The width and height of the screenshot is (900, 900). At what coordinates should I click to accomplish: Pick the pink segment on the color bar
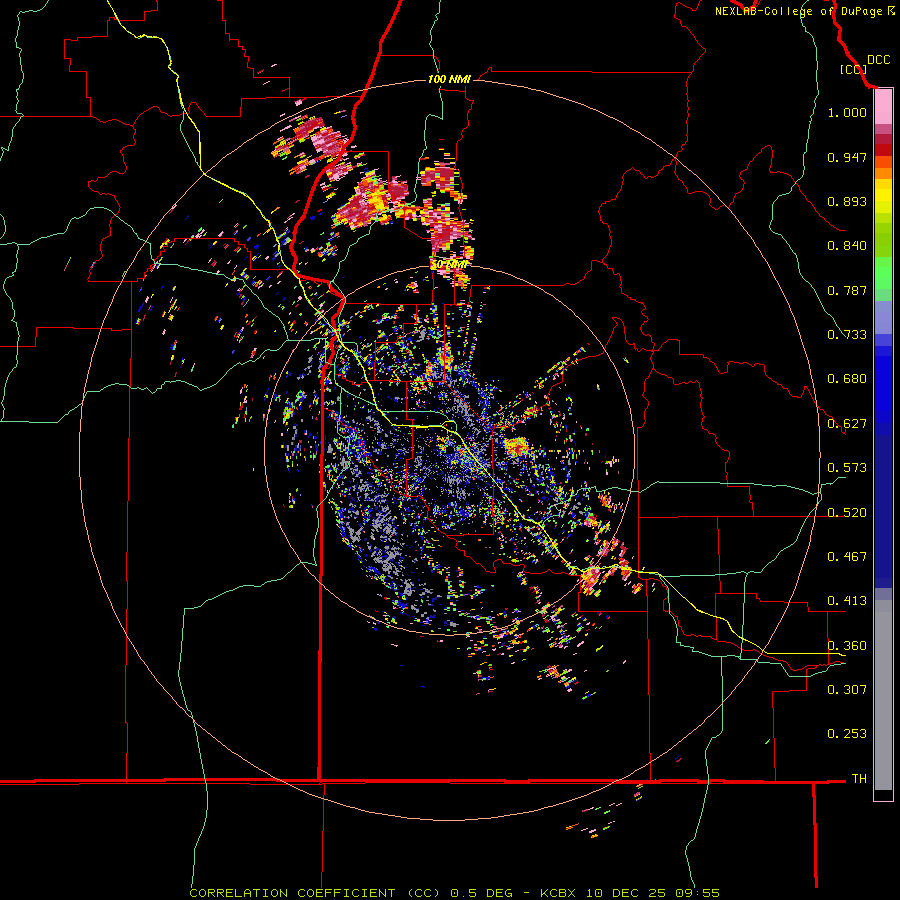(883, 107)
